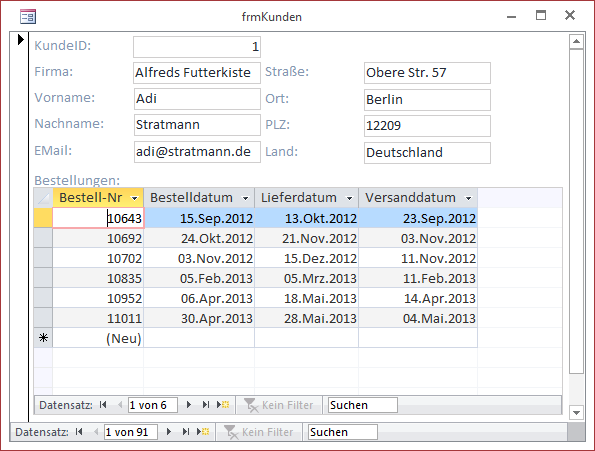Select row of order 10643 via row selector

(x=43, y=218)
